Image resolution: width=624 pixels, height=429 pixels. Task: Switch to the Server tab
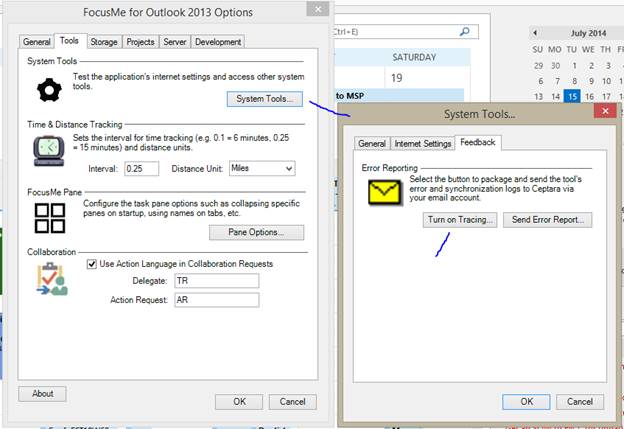pos(175,42)
